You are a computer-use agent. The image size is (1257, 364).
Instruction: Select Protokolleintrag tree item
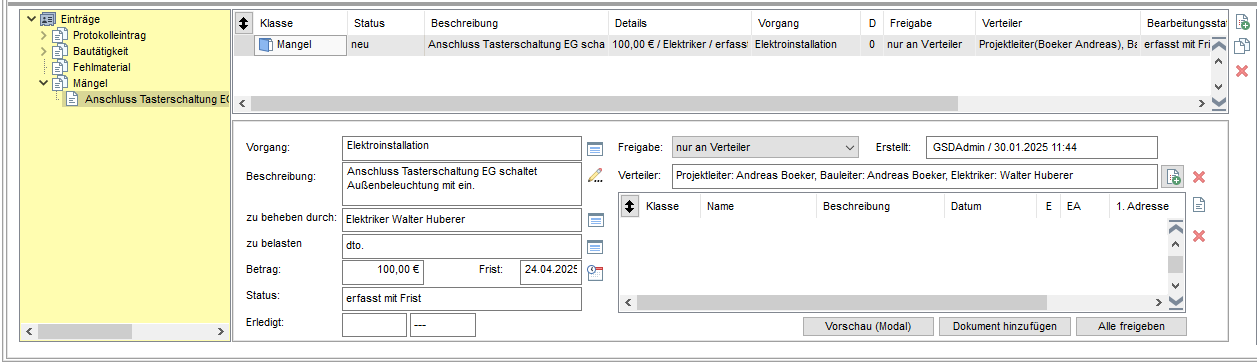pos(109,35)
